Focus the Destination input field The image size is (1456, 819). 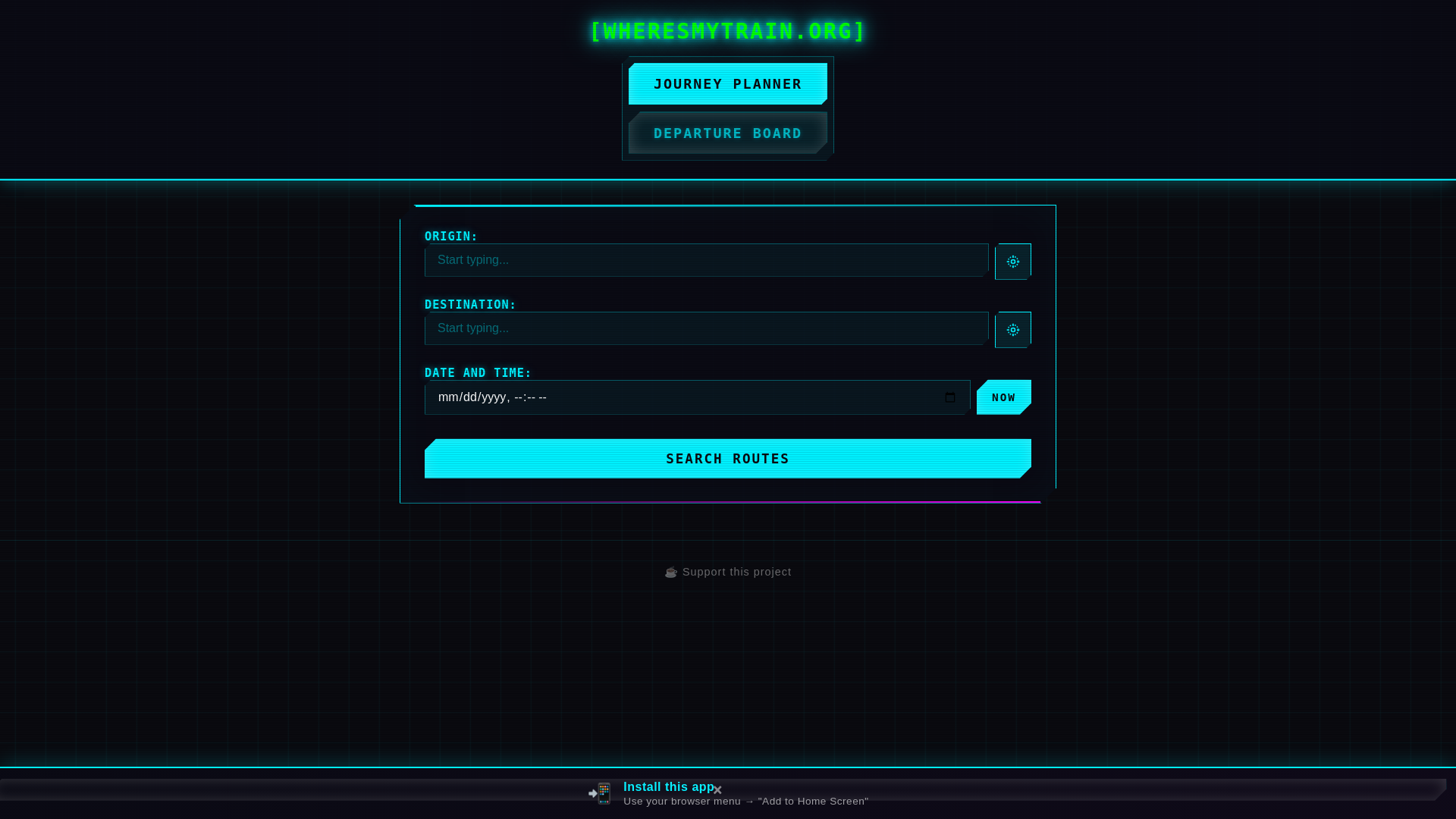click(x=707, y=328)
